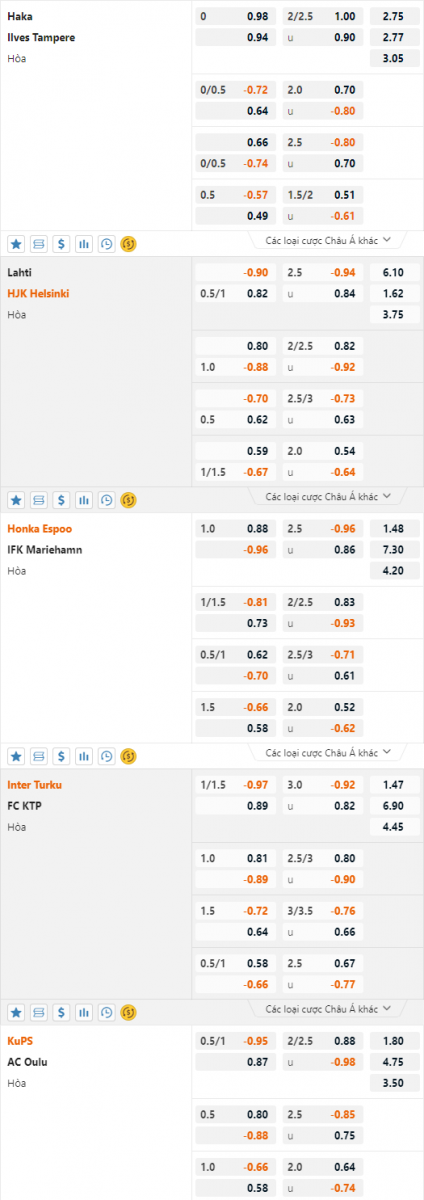Star the Inter Turku vs FC KTP match
The height and width of the screenshot is (1200, 424).
point(17,1011)
